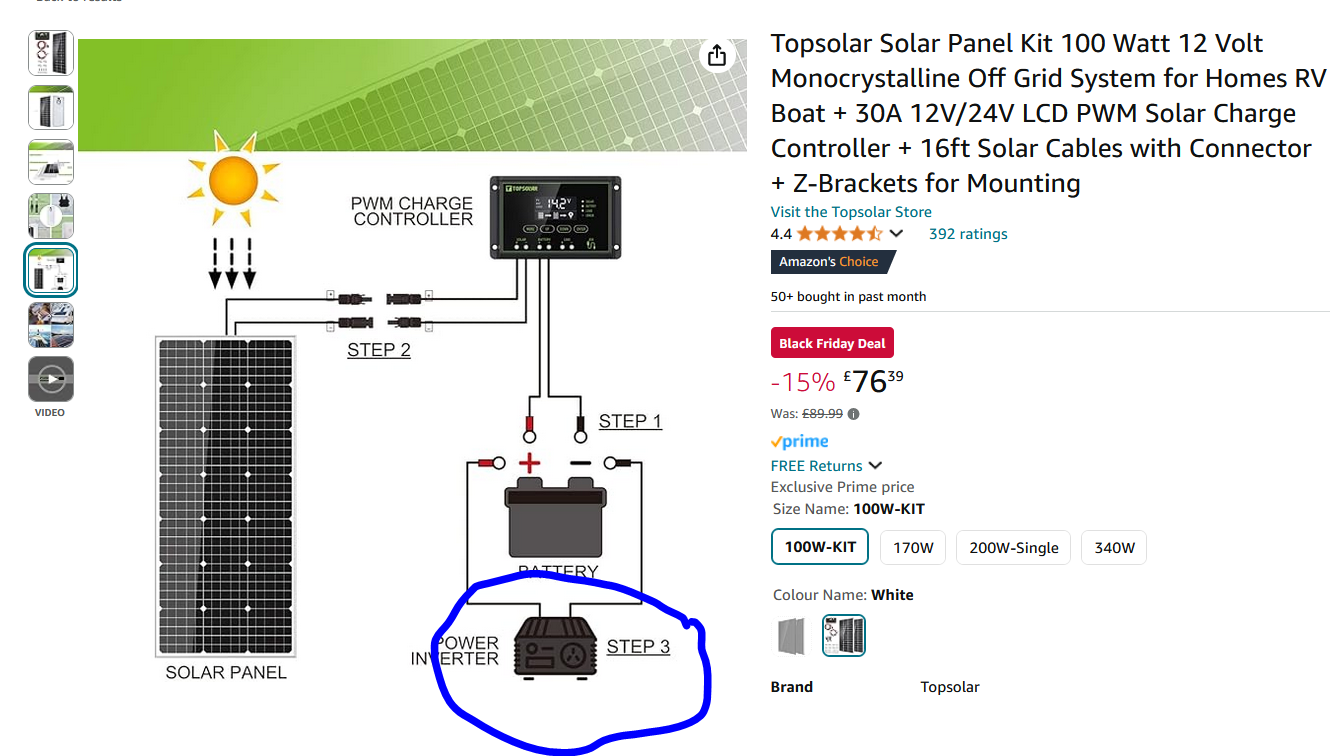The width and height of the screenshot is (1336, 756).
Task: Choose the 340W size option
Action: pos(1114,548)
